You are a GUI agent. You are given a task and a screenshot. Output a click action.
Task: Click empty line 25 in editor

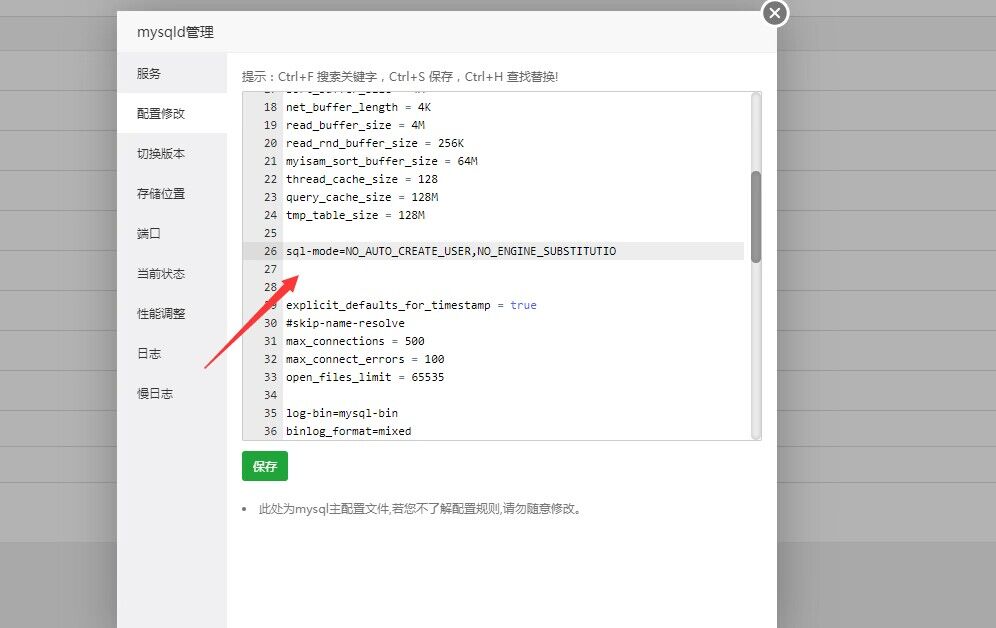click(513, 233)
